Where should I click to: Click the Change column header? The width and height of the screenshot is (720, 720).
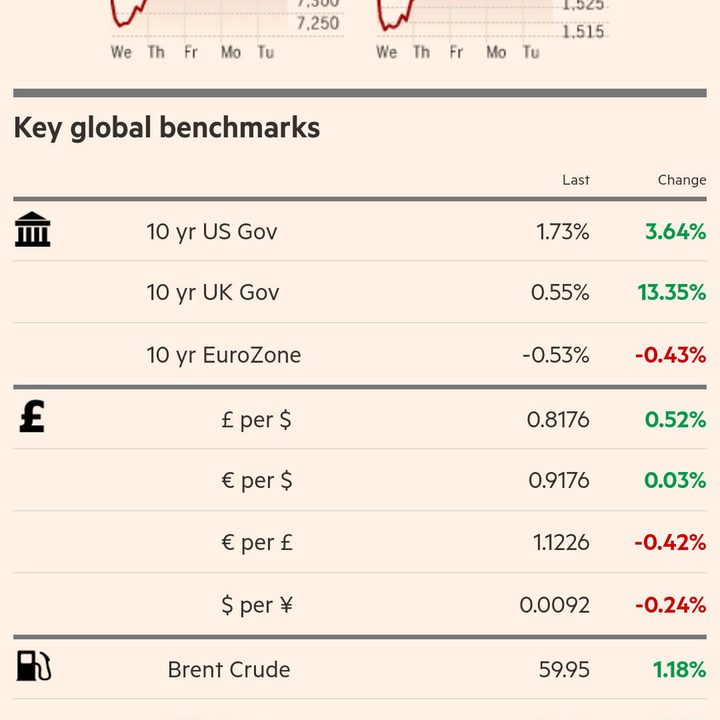(x=681, y=180)
